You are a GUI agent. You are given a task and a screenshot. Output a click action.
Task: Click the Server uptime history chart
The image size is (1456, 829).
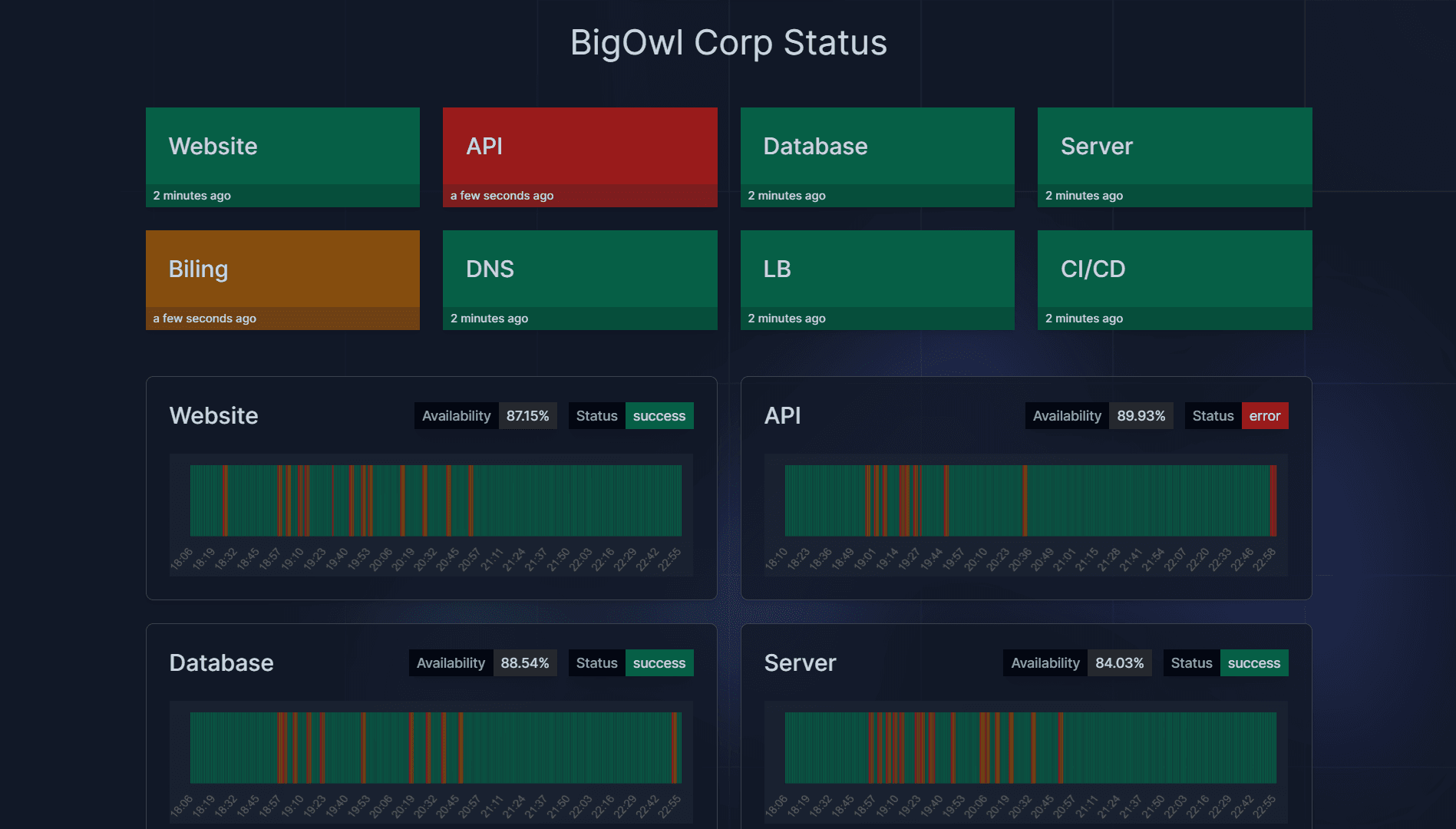(1030, 748)
